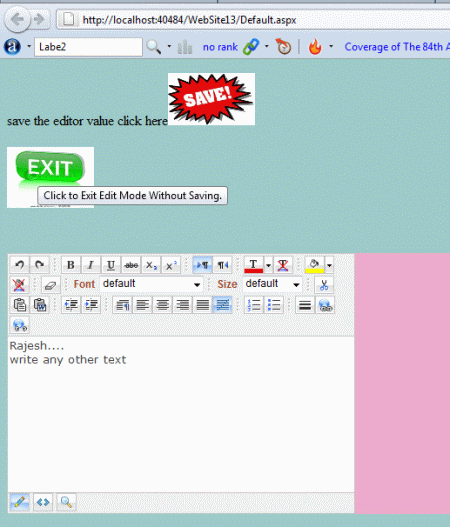The image size is (450, 527).
Task: Switch to Design mode pencil tab
Action: coord(19,502)
